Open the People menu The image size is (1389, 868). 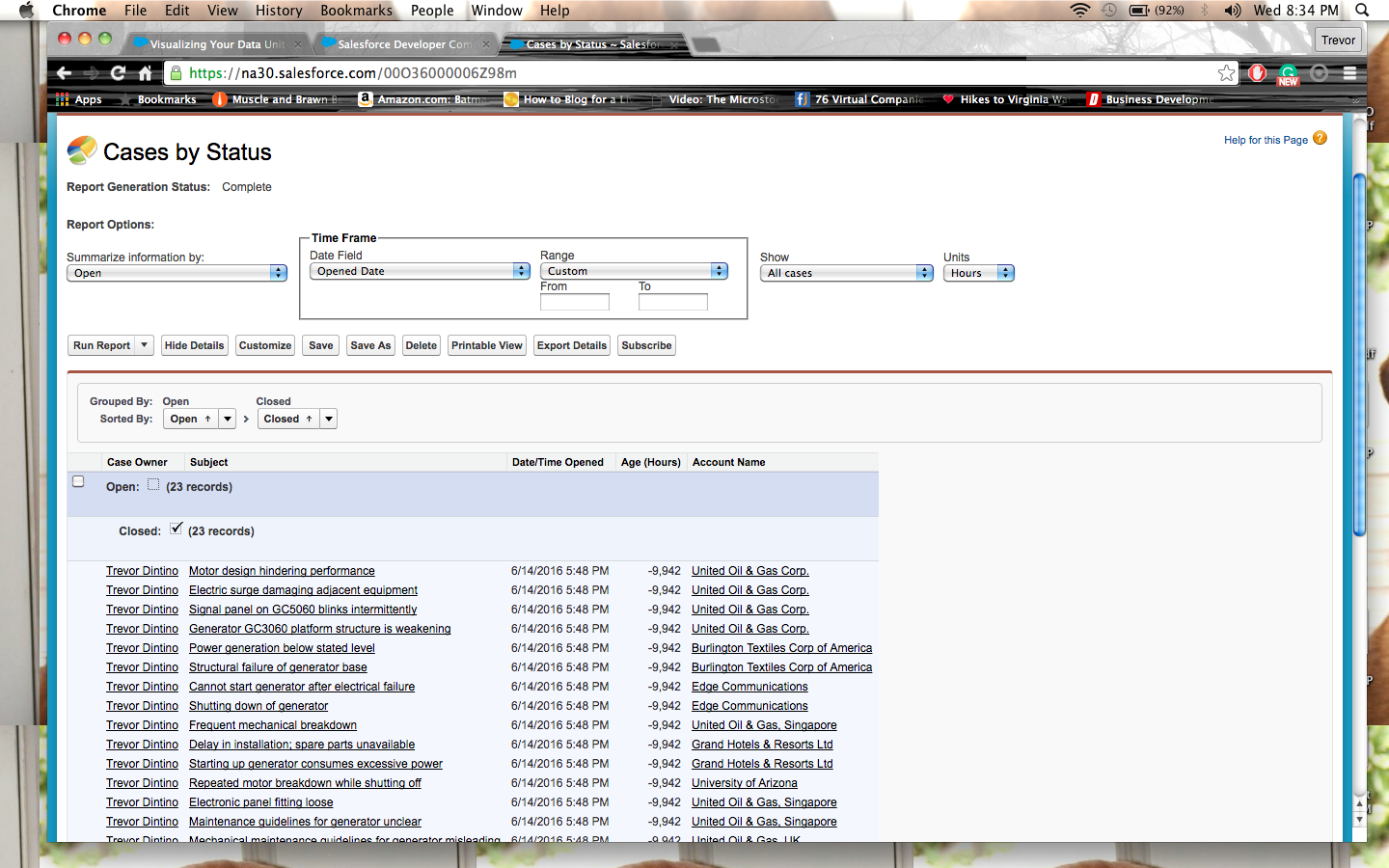click(x=432, y=11)
